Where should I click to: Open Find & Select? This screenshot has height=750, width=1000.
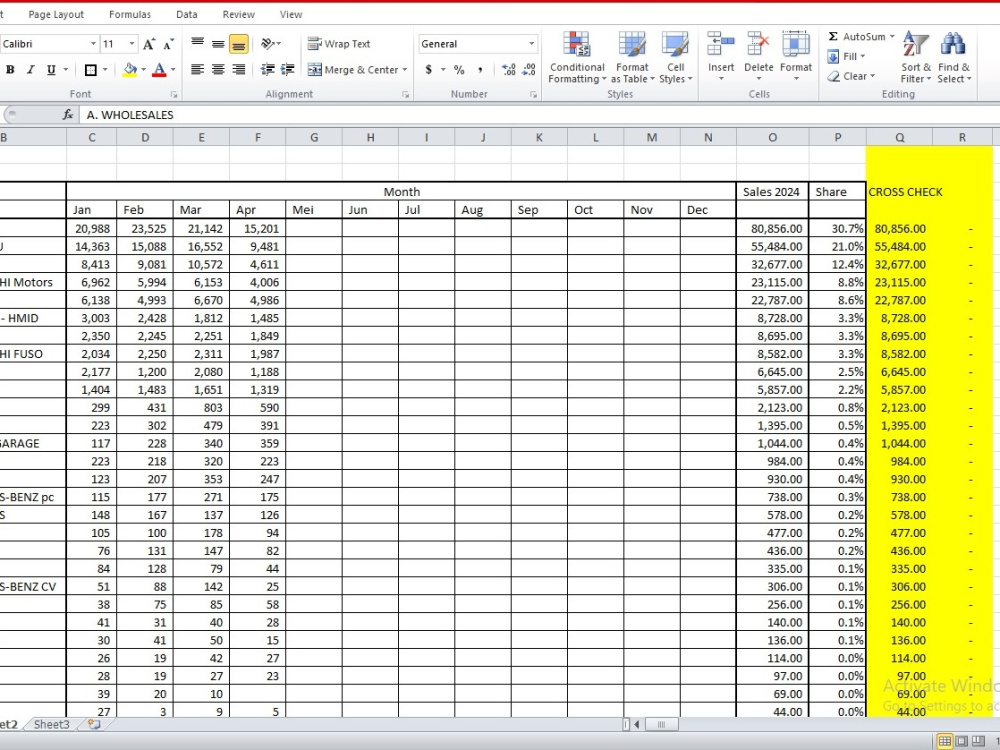[954, 57]
